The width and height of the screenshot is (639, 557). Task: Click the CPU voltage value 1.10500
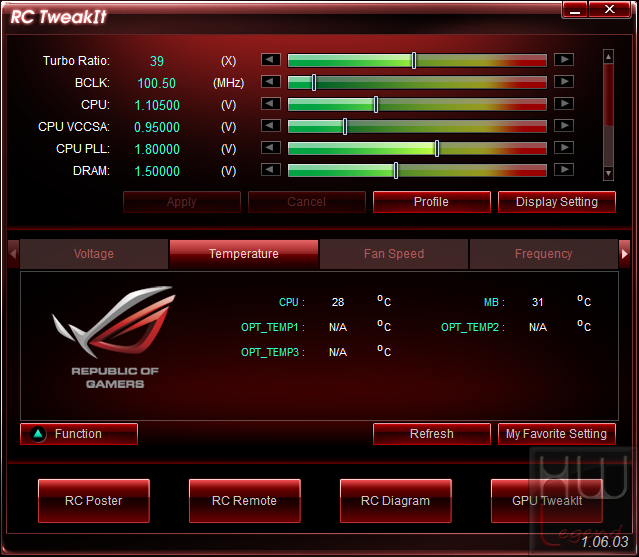click(x=157, y=105)
